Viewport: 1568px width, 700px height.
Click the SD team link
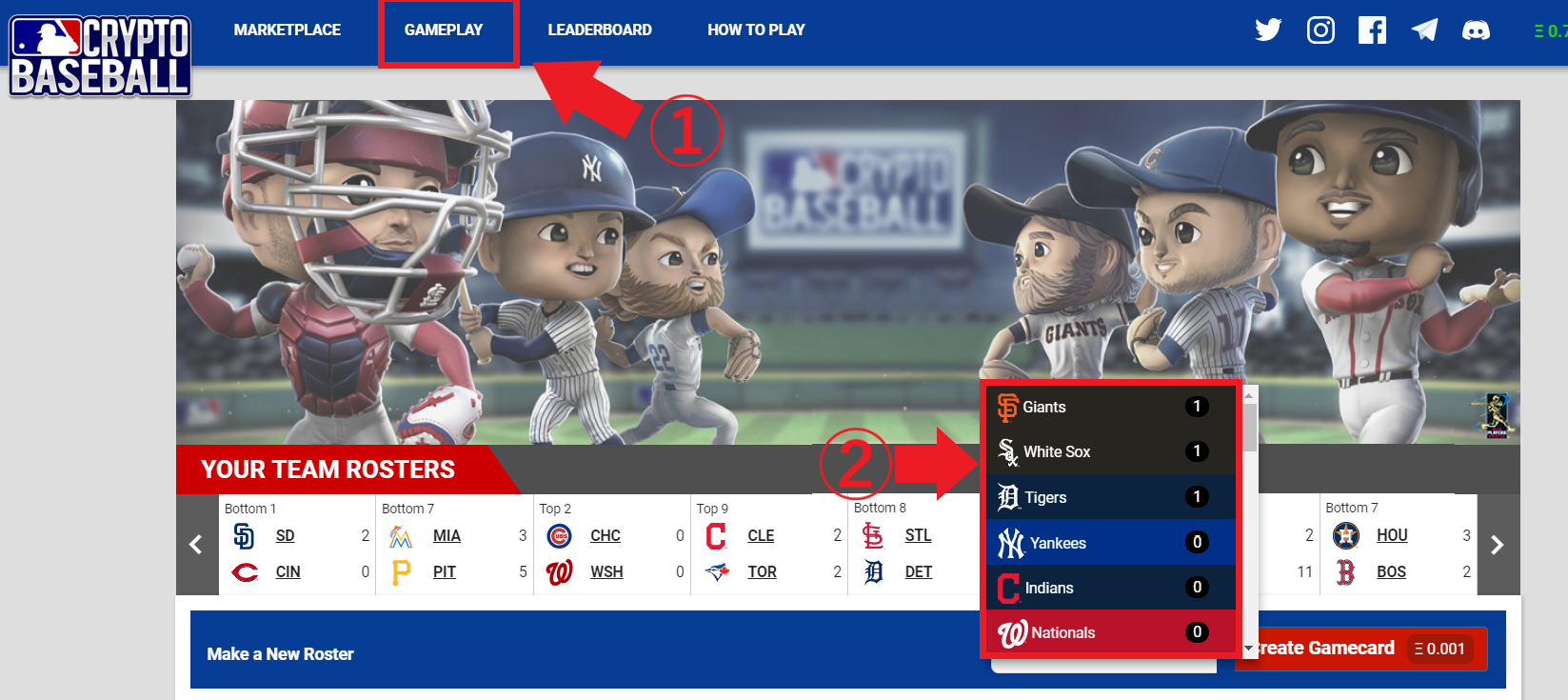(x=286, y=535)
